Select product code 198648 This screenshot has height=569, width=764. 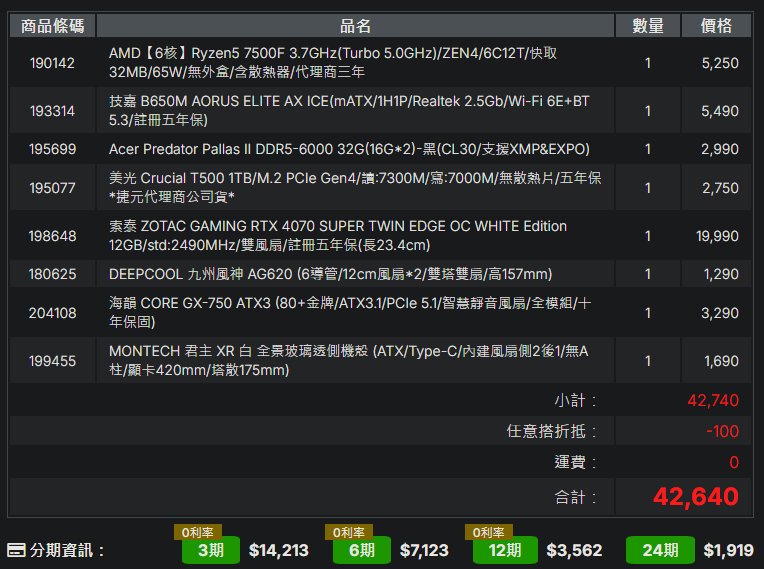click(x=52, y=236)
